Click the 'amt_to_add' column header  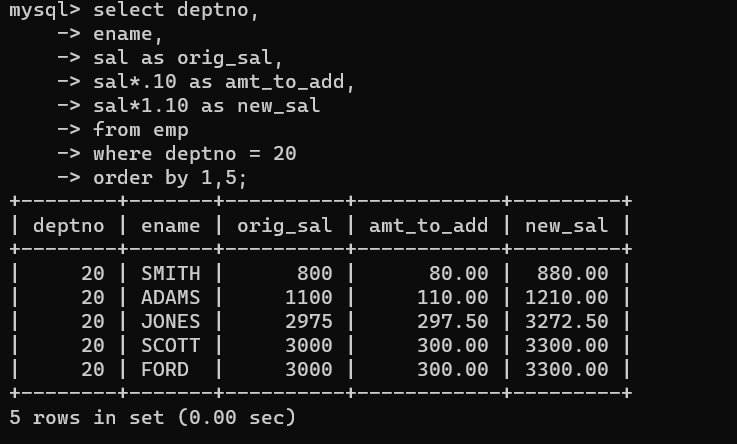tap(429, 226)
